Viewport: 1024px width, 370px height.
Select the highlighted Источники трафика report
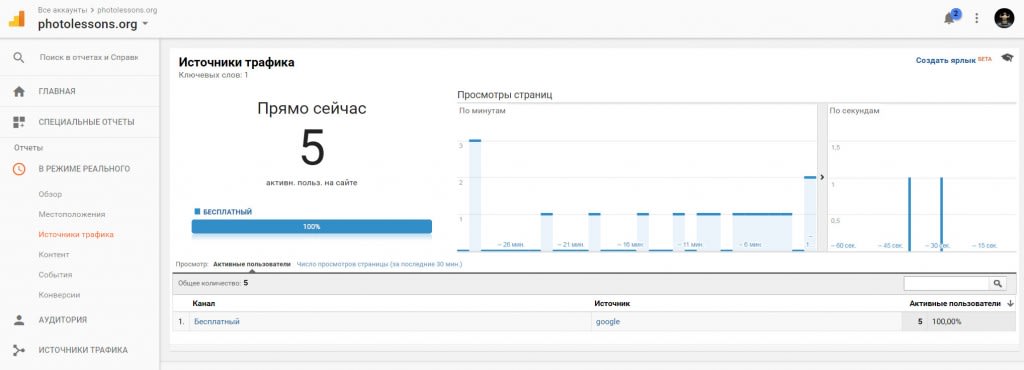pyautogui.click(x=76, y=234)
